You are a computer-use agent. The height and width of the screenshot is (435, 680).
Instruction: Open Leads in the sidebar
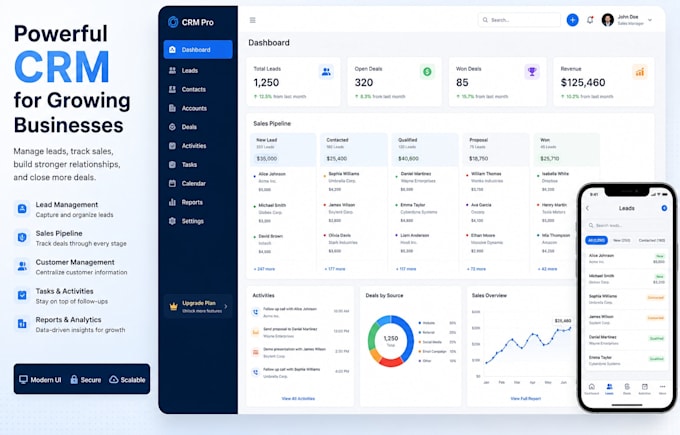(x=198, y=70)
